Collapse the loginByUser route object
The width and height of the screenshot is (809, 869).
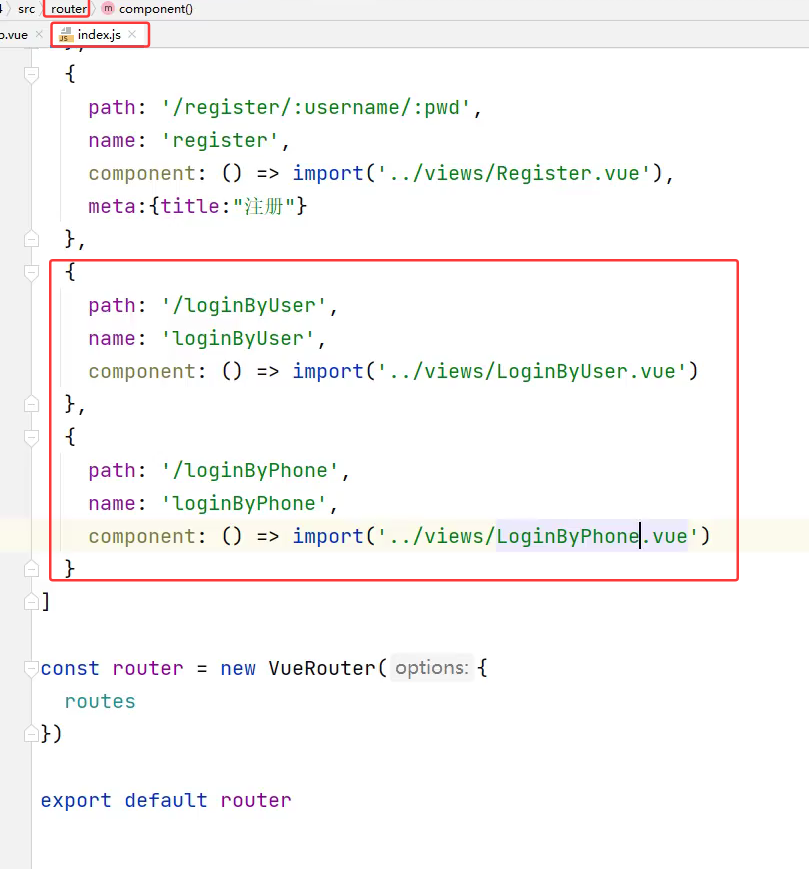[32, 272]
